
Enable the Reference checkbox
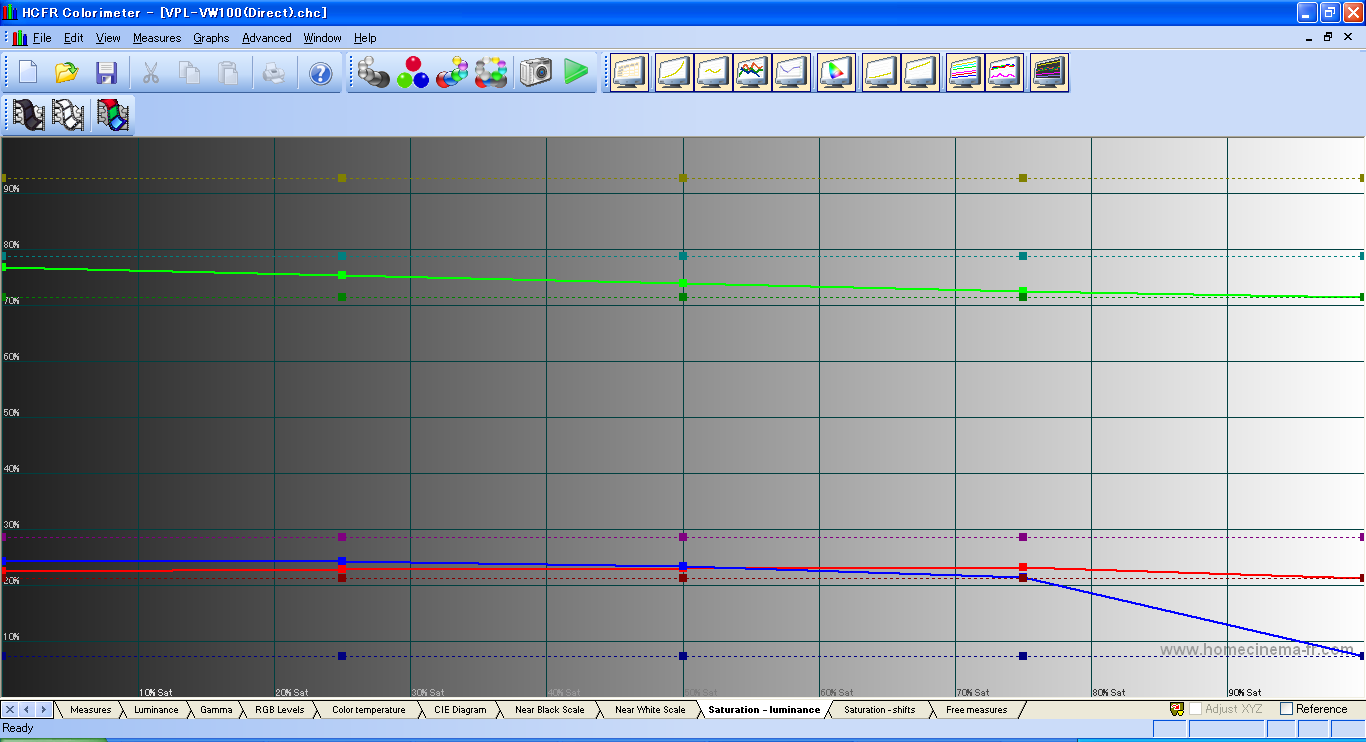coord(1287,709)
